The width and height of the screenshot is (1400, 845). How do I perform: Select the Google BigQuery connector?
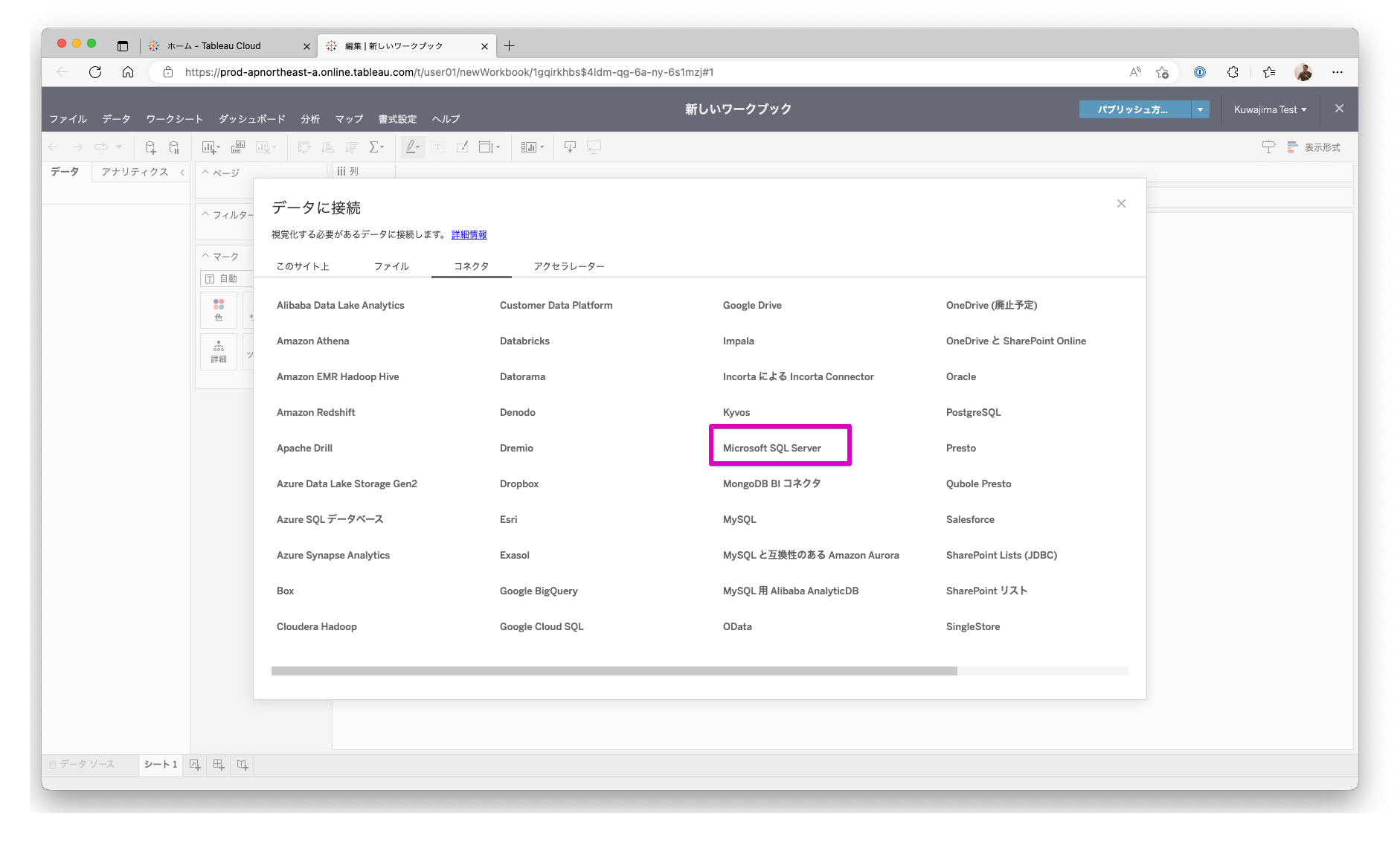coord(539,591)
